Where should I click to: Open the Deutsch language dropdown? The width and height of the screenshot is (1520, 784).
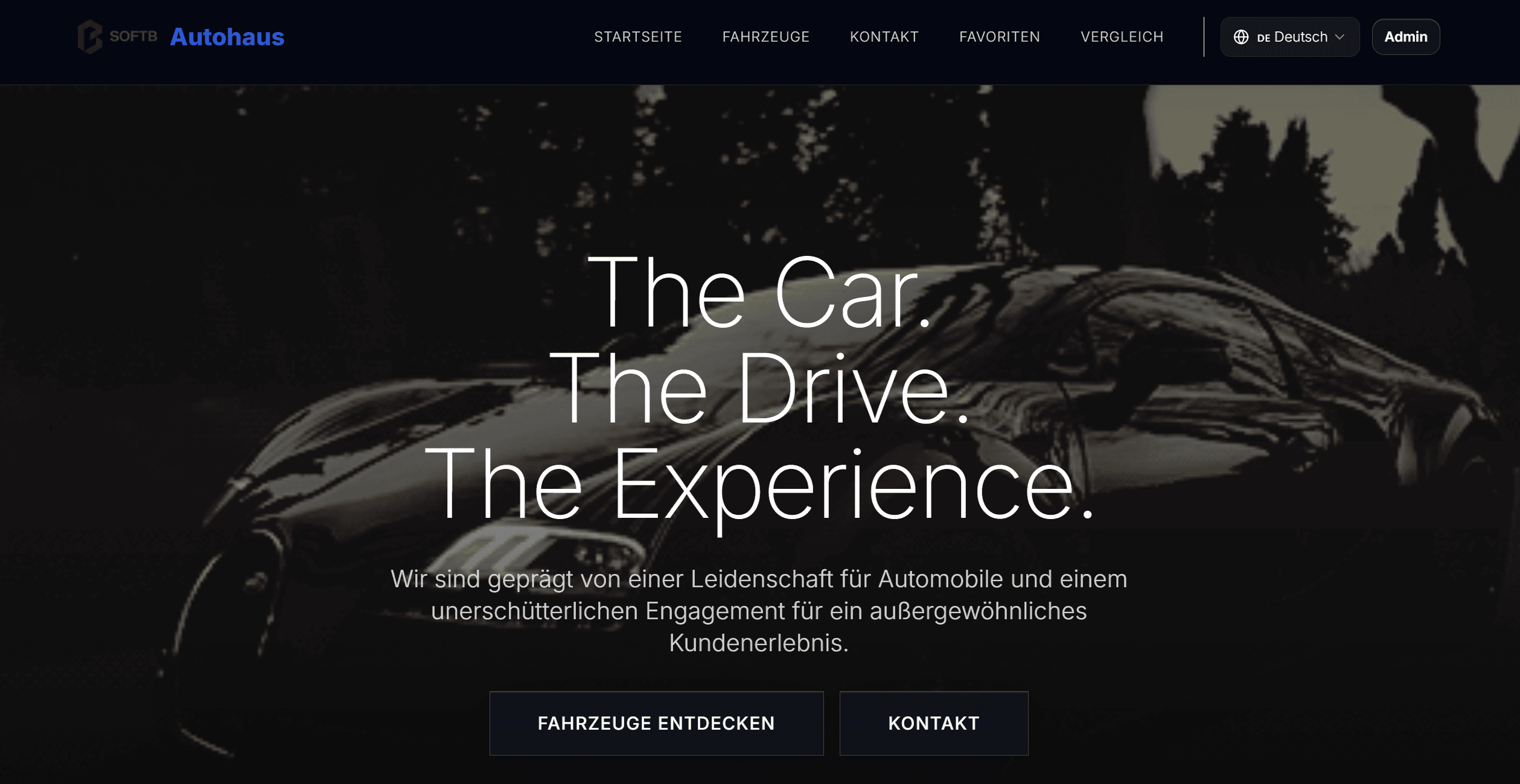point(1290,37)
